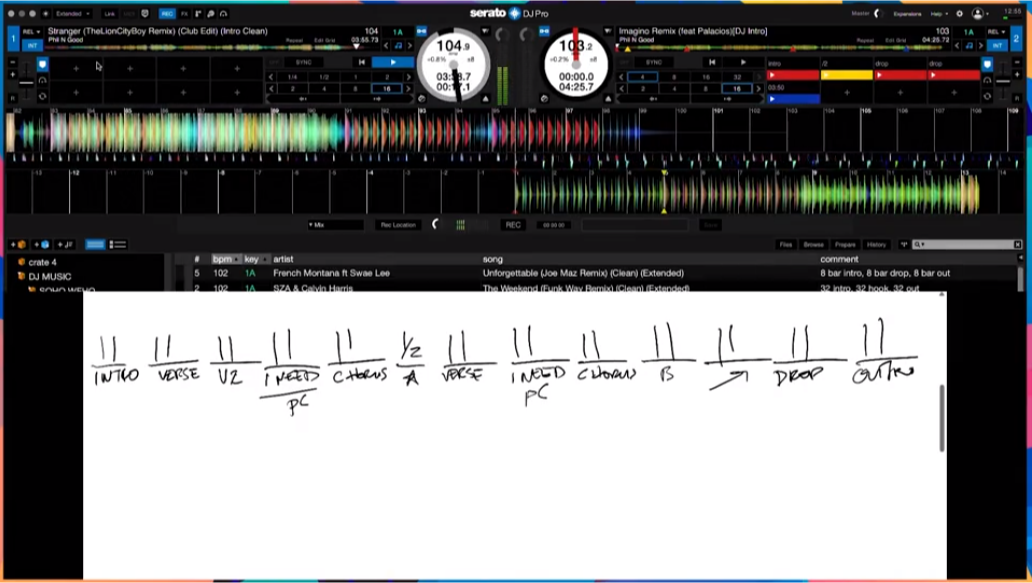Screen dimensions: 1032x583
Task: Select cue points tab icon on deck 2
Action: pyautogui.click(x=987, y=64)
